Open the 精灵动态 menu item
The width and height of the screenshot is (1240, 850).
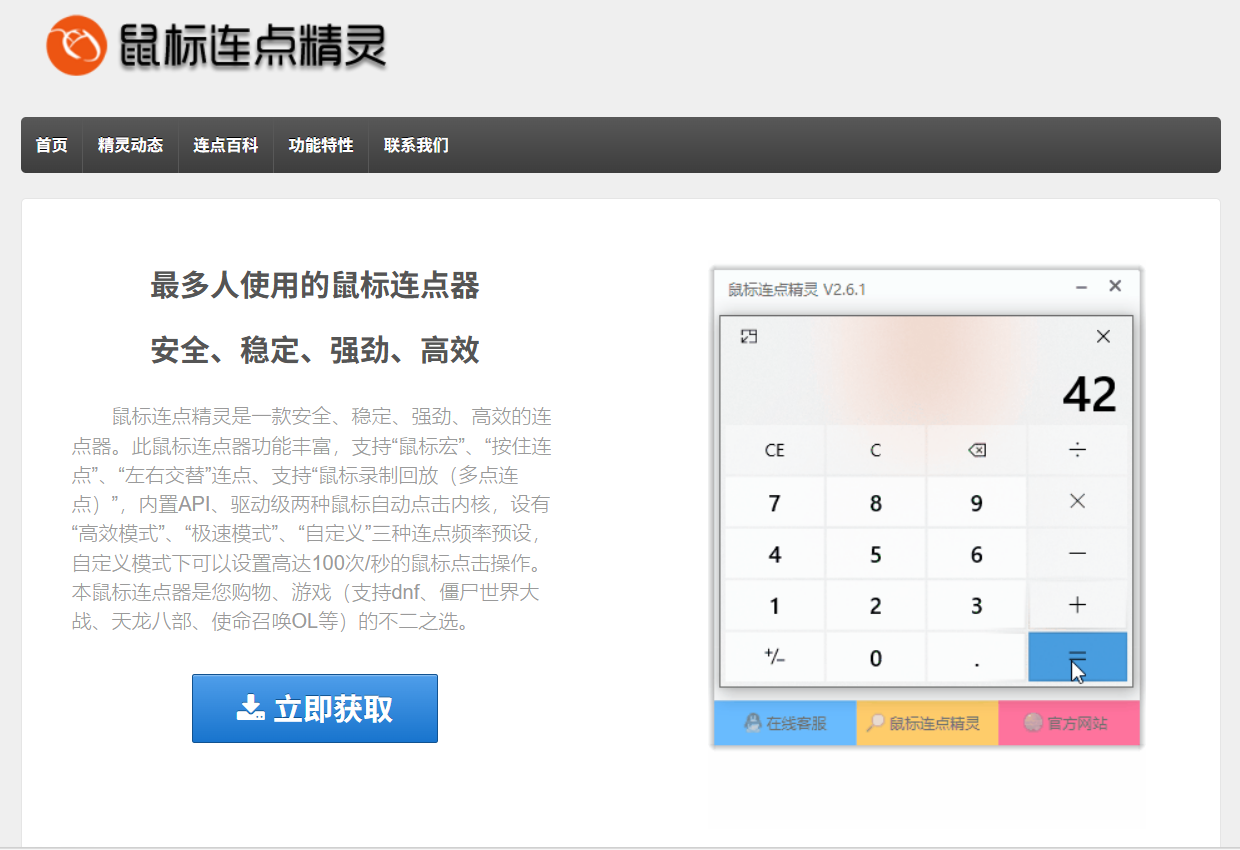point(130,145)
